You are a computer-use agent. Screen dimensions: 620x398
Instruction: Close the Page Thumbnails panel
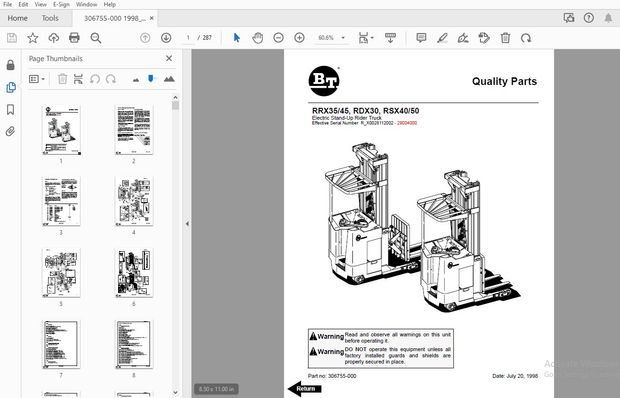tap(169, 58)
